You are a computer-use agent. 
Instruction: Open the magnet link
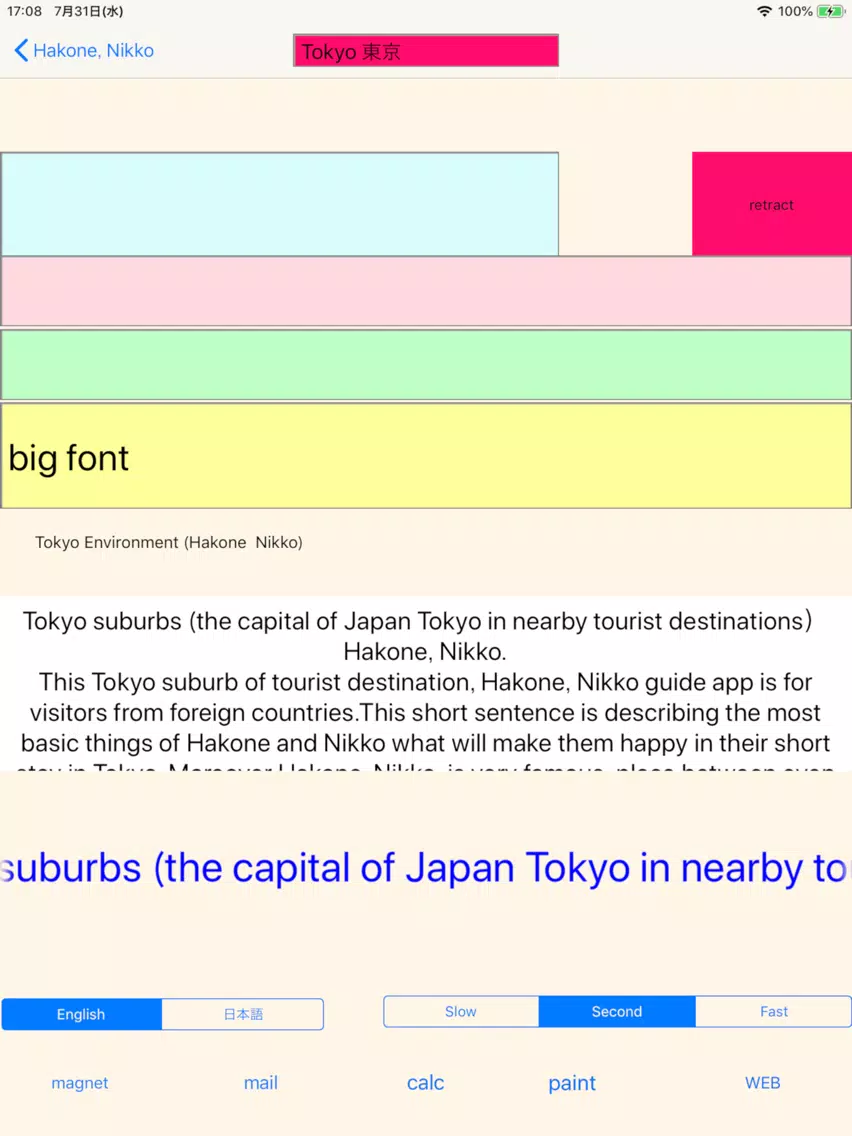click(x=80, y=1083)
